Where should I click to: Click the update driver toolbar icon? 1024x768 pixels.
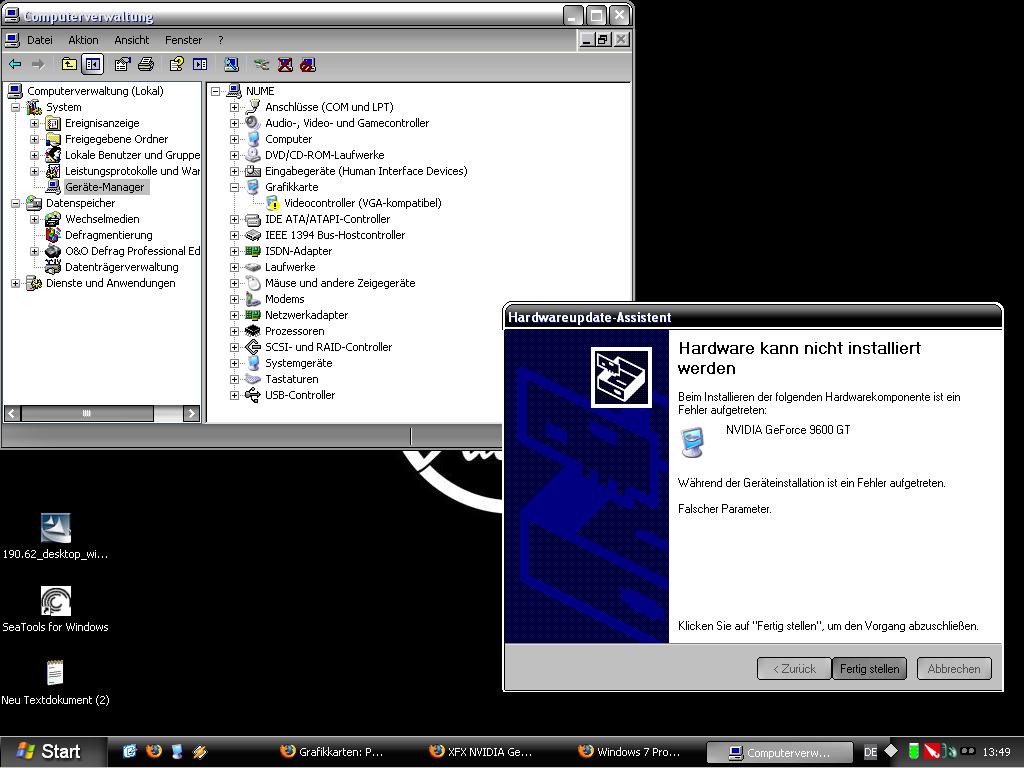[x=262, y=64]
